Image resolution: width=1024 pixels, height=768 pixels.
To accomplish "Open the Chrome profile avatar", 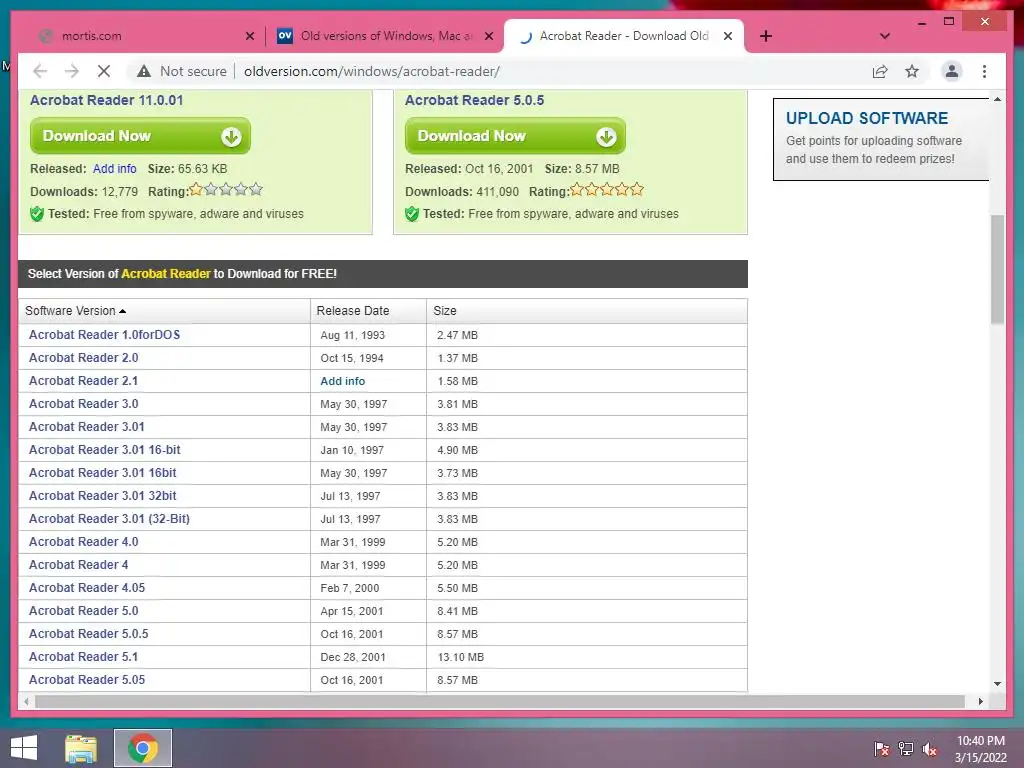I will pos(952,71).
